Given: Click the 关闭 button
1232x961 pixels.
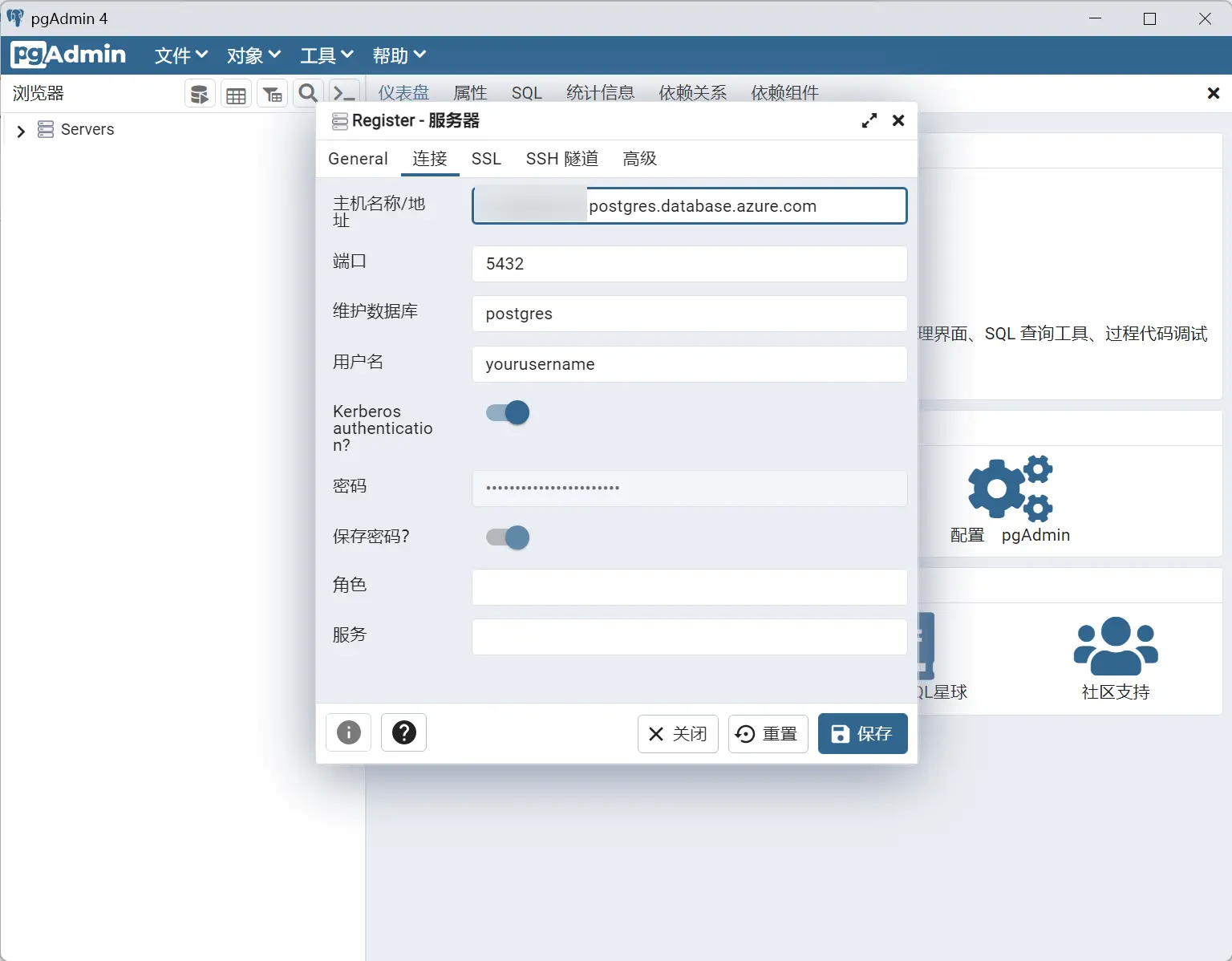Looking at the screenshot, I should click(x=678, y=733).
